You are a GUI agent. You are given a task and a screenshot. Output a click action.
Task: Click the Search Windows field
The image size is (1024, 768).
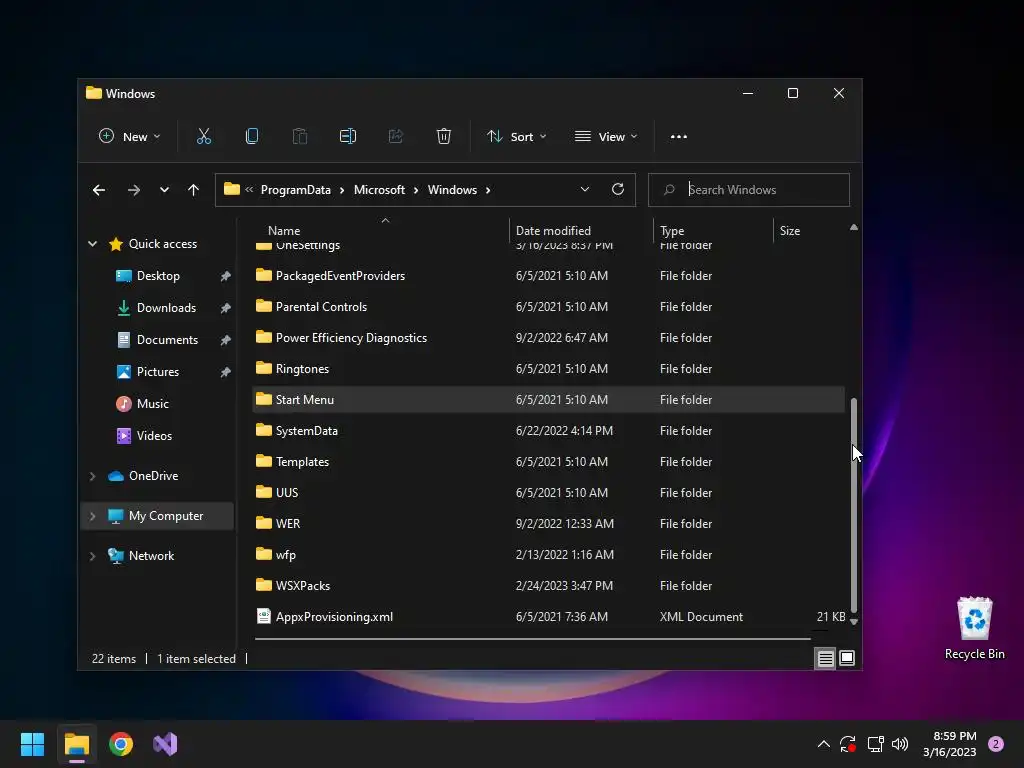748,190
